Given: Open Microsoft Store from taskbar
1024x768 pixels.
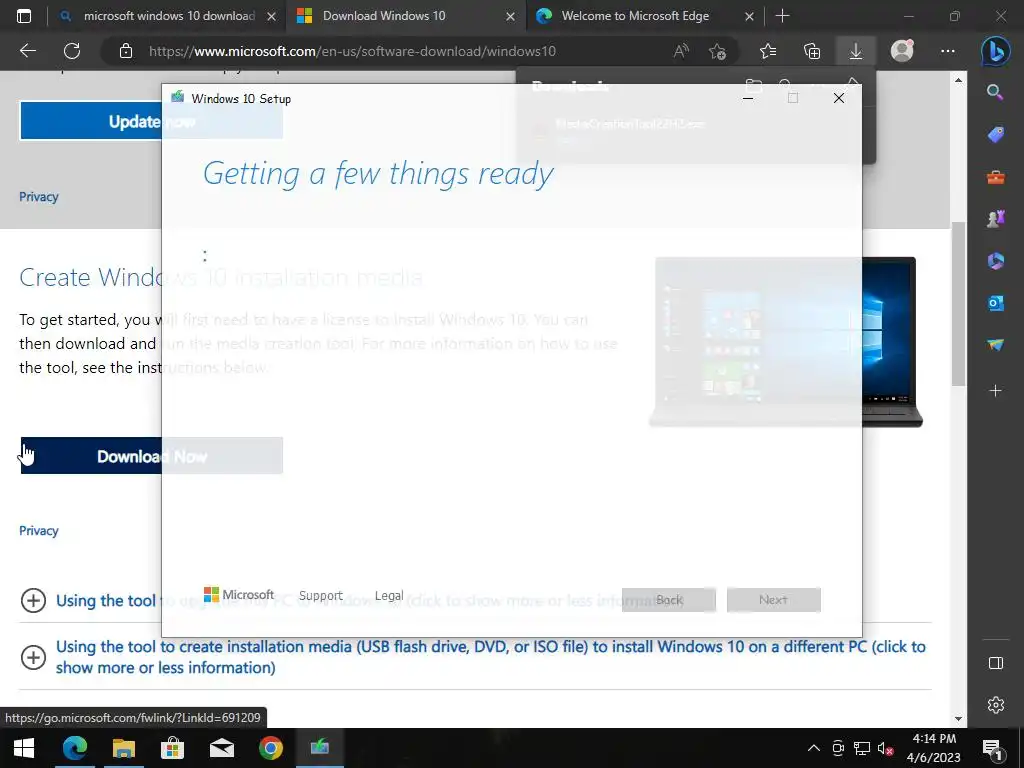Looking at the screenshot, I should [172, 748].
